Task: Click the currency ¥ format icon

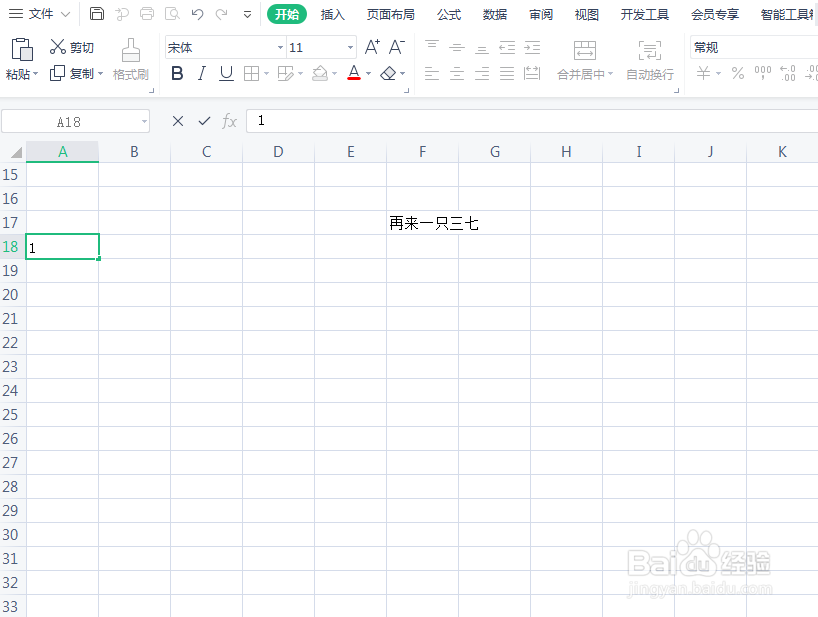Action: pyautogui.click(x=703, y=73)
